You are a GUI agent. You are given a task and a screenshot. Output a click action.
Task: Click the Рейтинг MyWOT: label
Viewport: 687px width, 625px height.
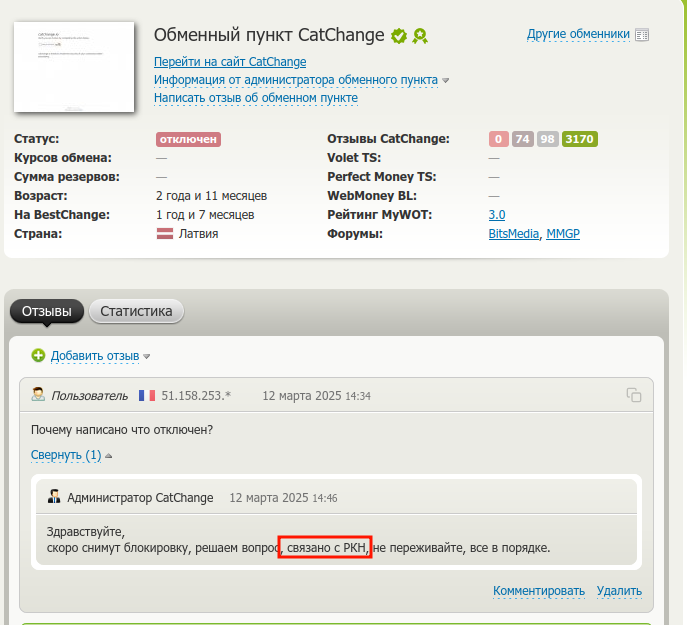point(379,215)
